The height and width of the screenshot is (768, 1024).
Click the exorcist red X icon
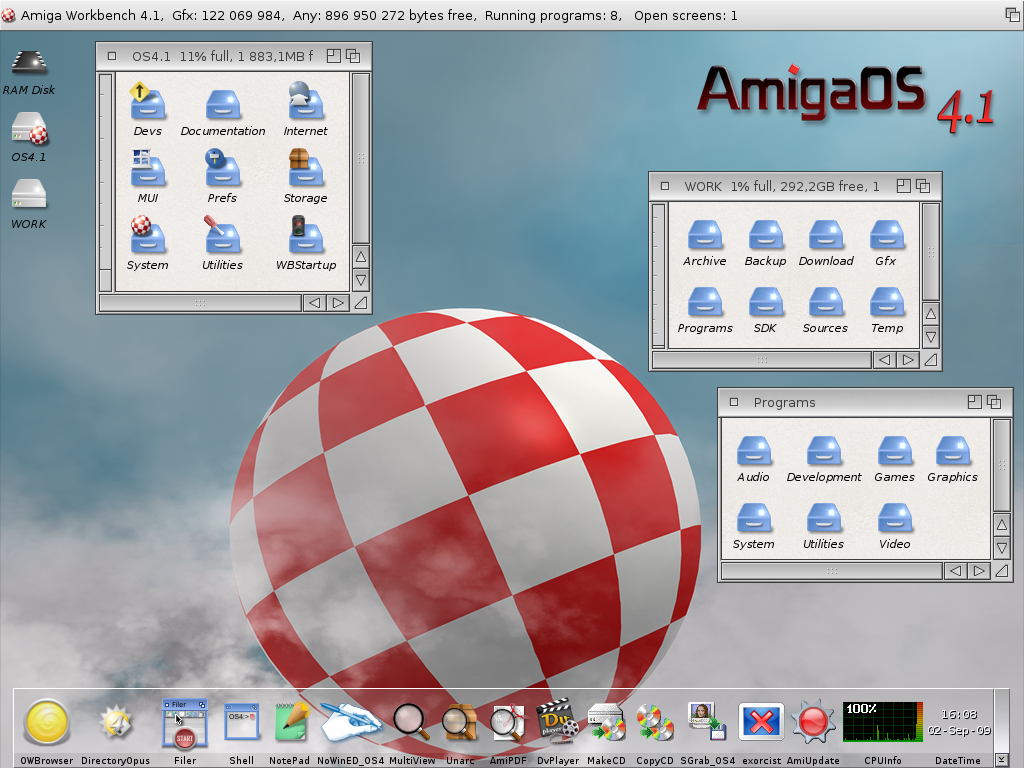pyautogui.click(x=761, y=722)
